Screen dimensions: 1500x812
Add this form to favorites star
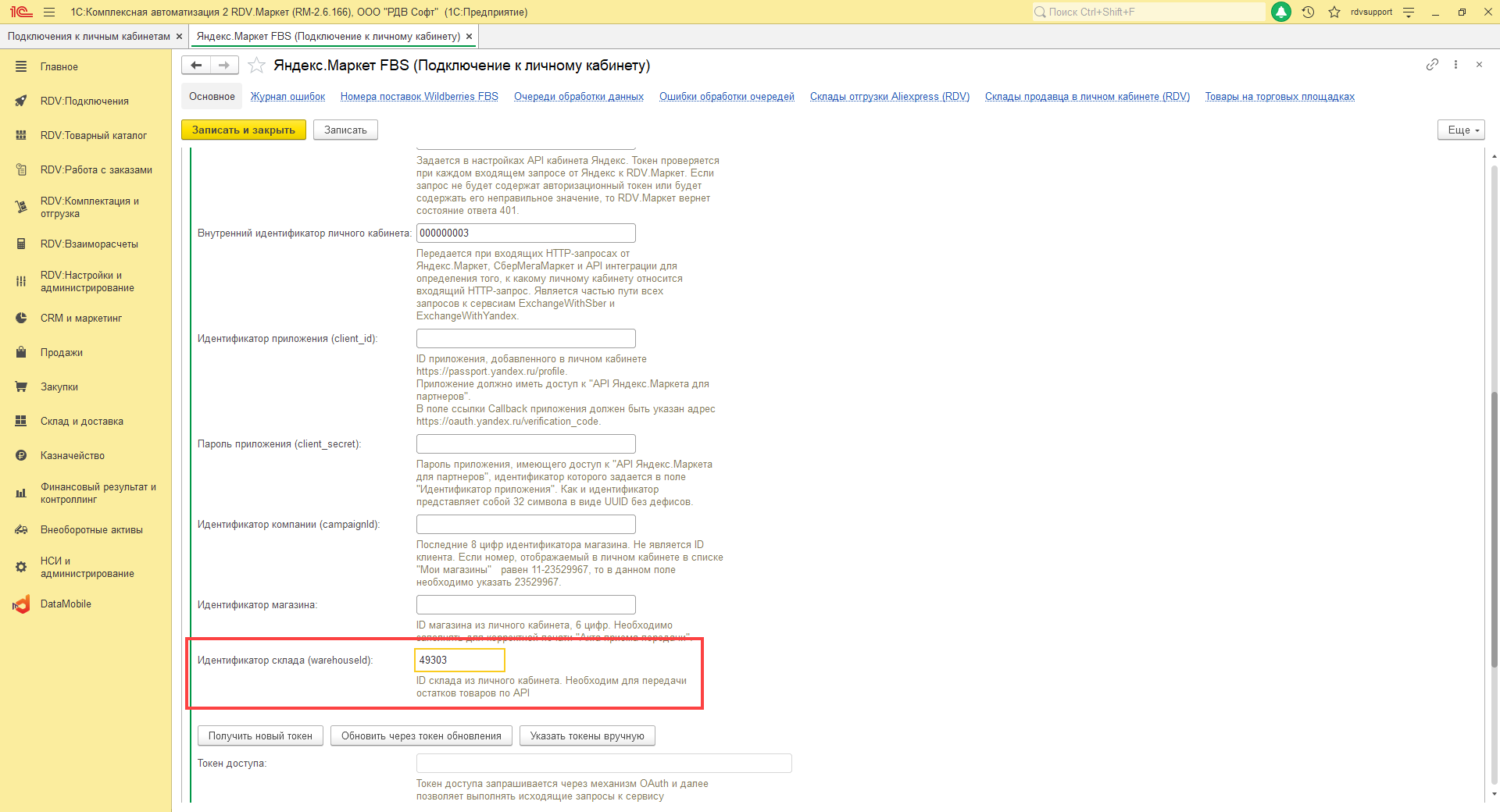point(256,66)
